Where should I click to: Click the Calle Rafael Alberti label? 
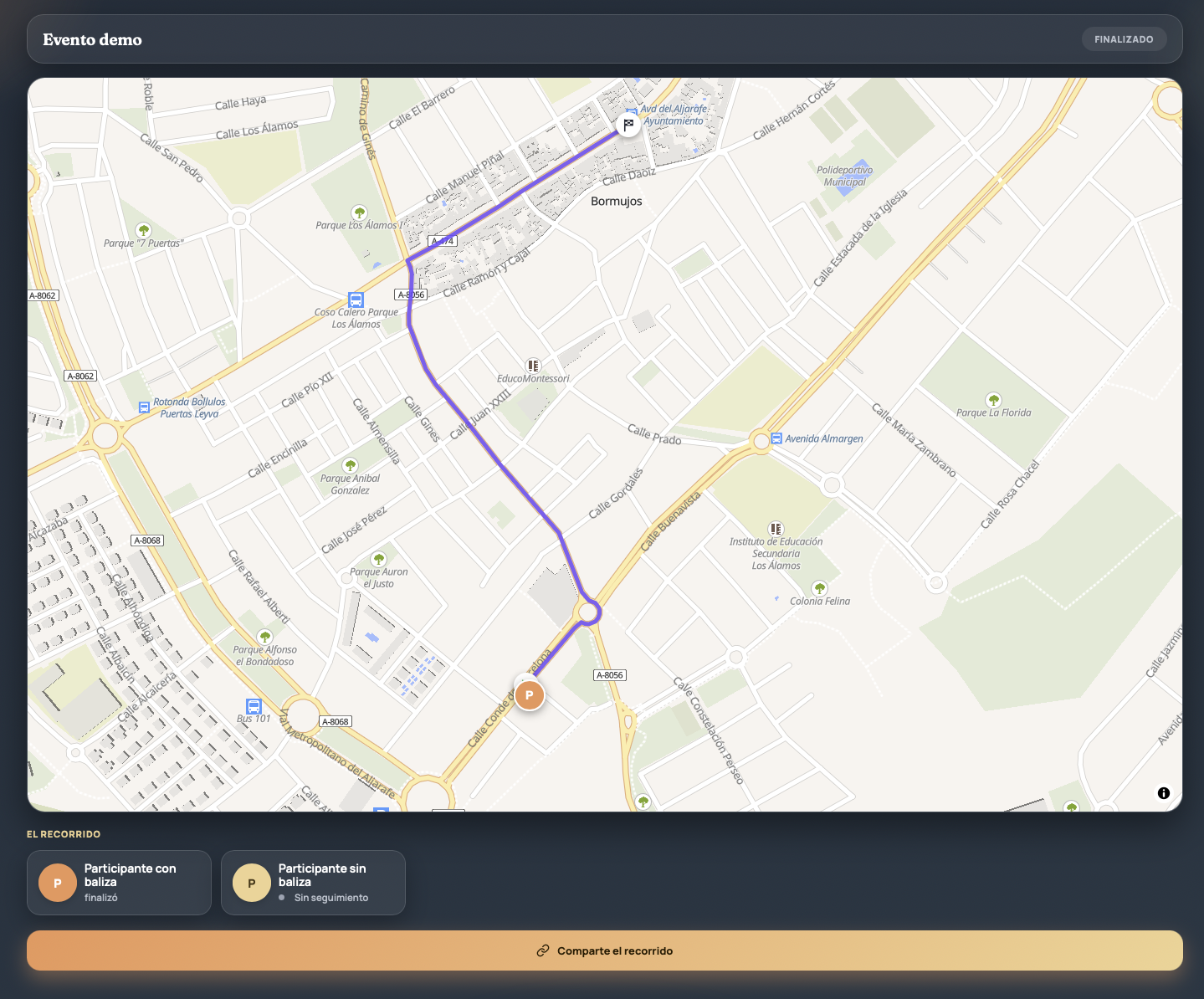click(x=259, y=587)
